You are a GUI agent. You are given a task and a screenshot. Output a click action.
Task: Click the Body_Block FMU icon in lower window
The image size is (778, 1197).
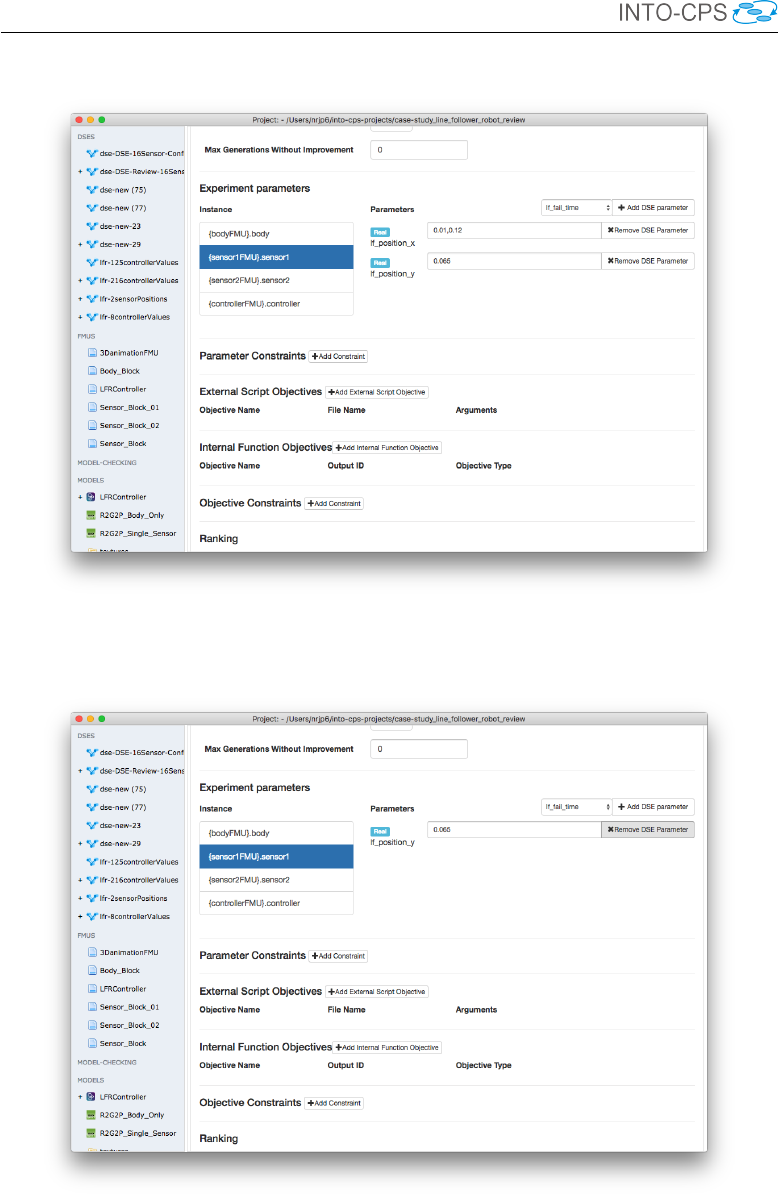click(91, 970)
